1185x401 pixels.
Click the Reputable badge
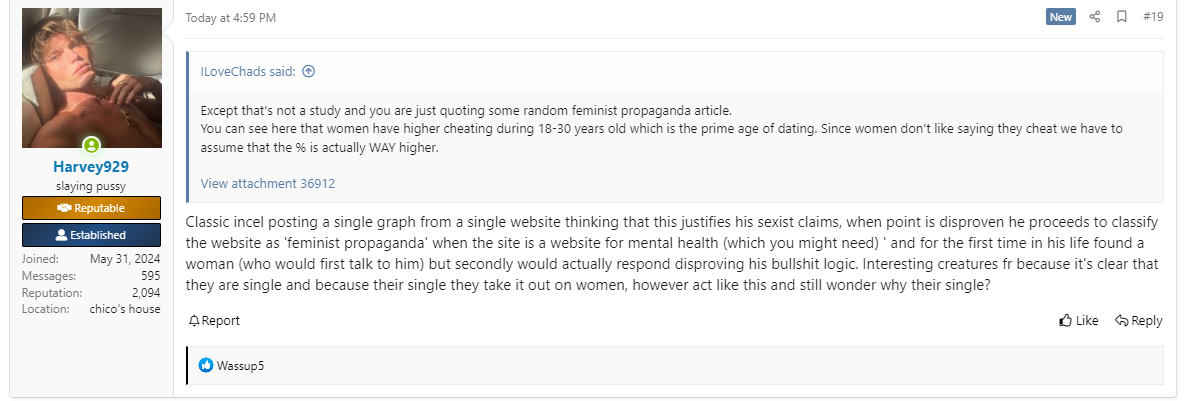pos(91,208)
